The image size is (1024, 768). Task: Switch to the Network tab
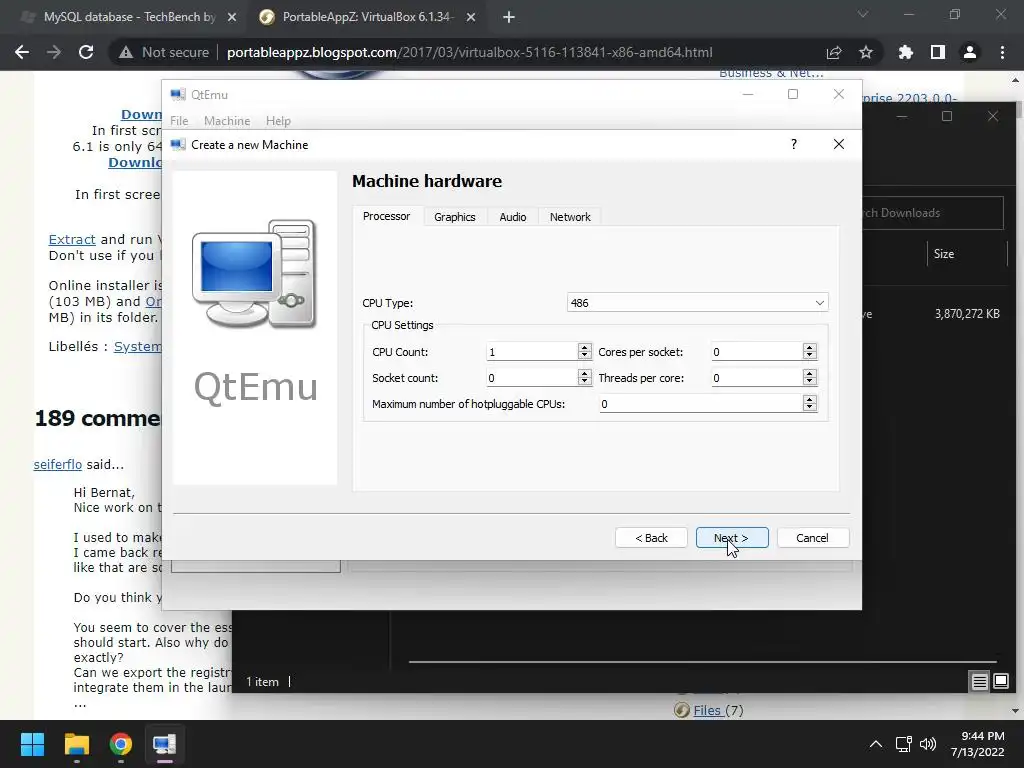coord(569,217)
